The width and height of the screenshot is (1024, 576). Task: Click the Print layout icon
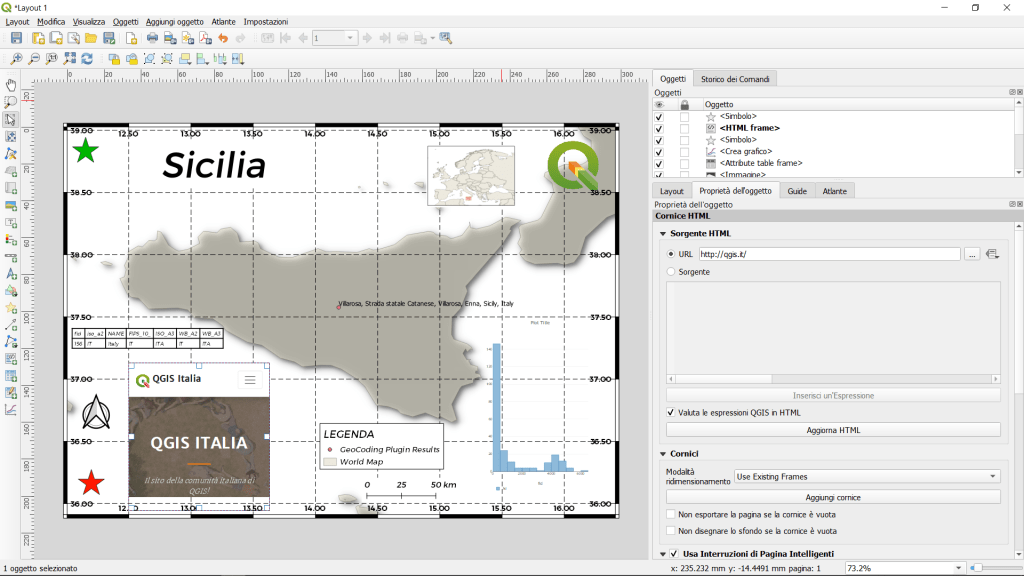(x=153, y=38)
